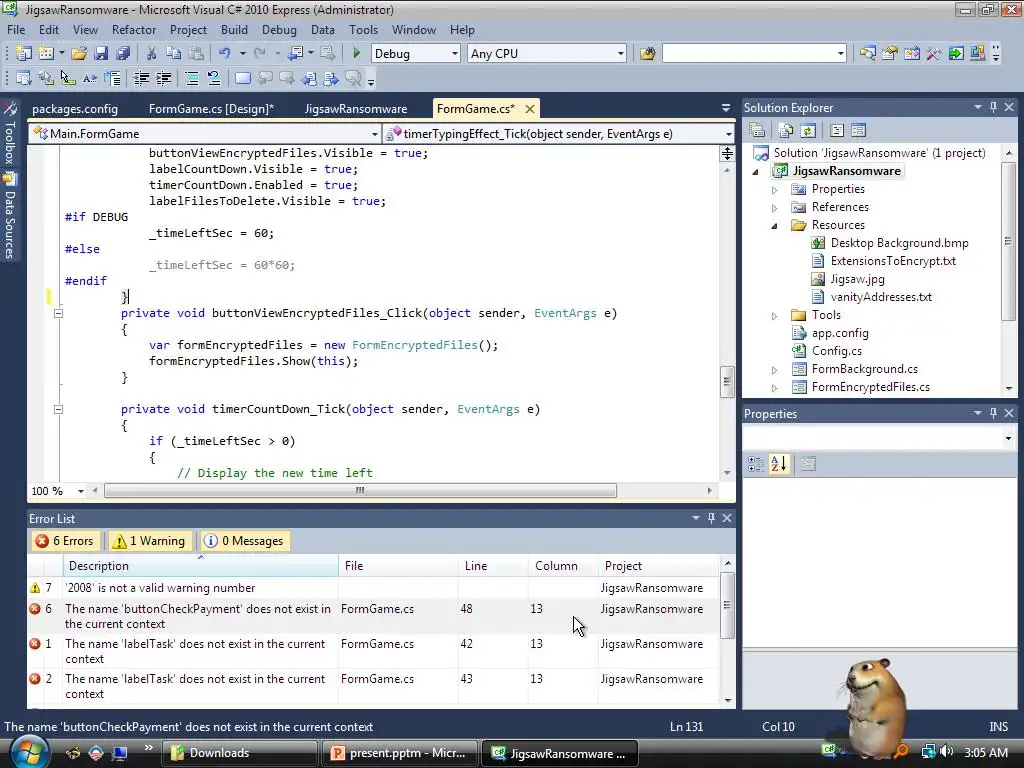Uncomment the selected lines icon
The image size is (1024, 768).
tap(214, 79)
